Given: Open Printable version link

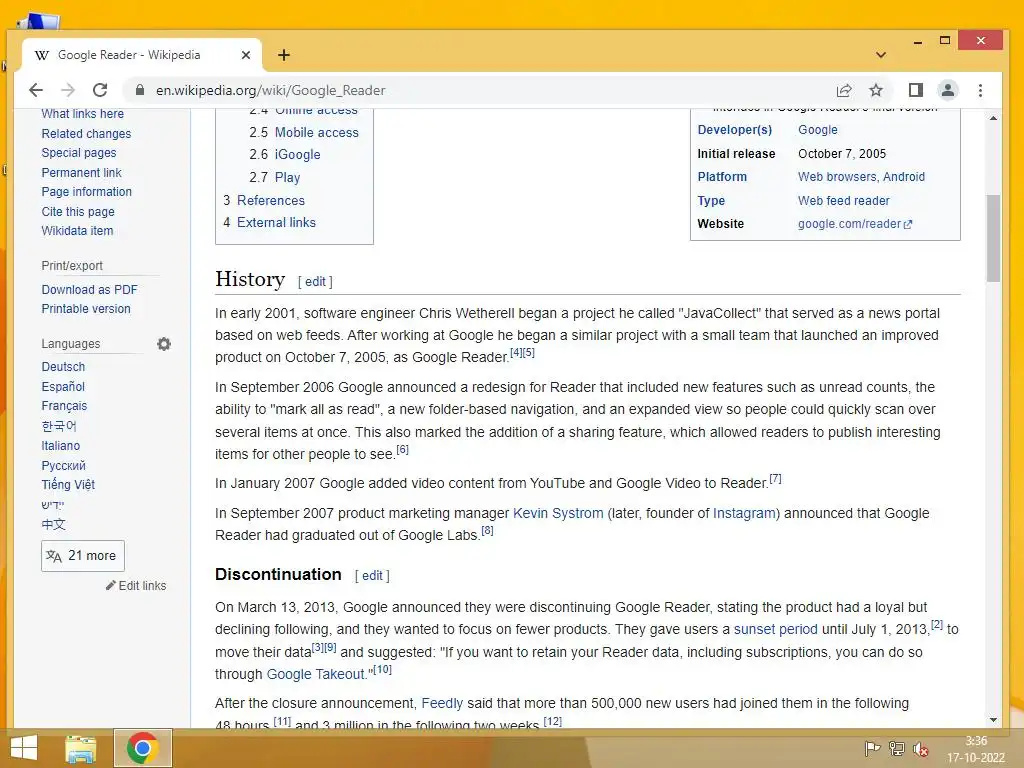Looking at the screenshot, I should 86,309.
